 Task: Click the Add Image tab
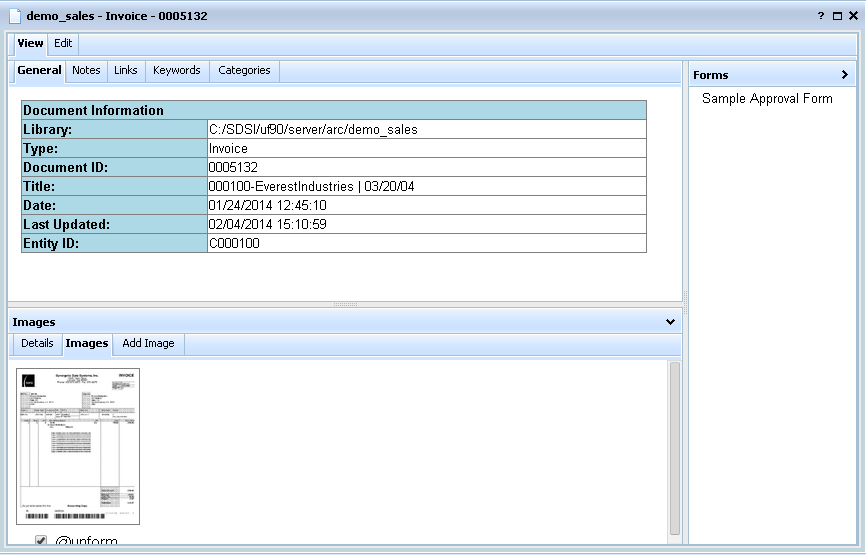[148, 343]
